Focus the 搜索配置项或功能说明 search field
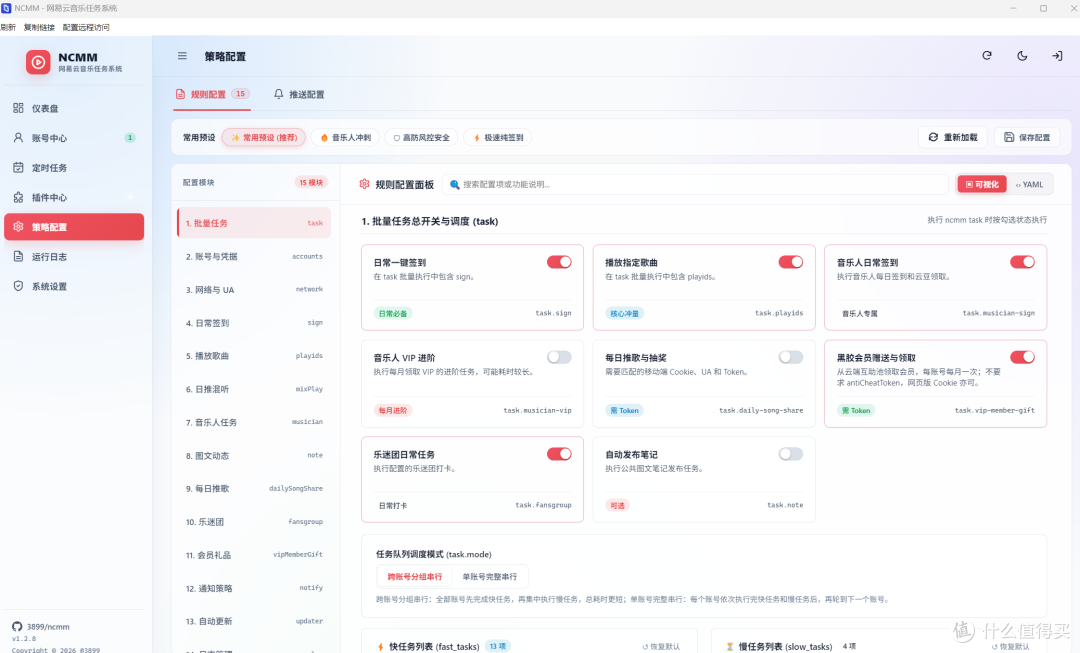Screen dimensions: 1080x653 tap(696, 185)
